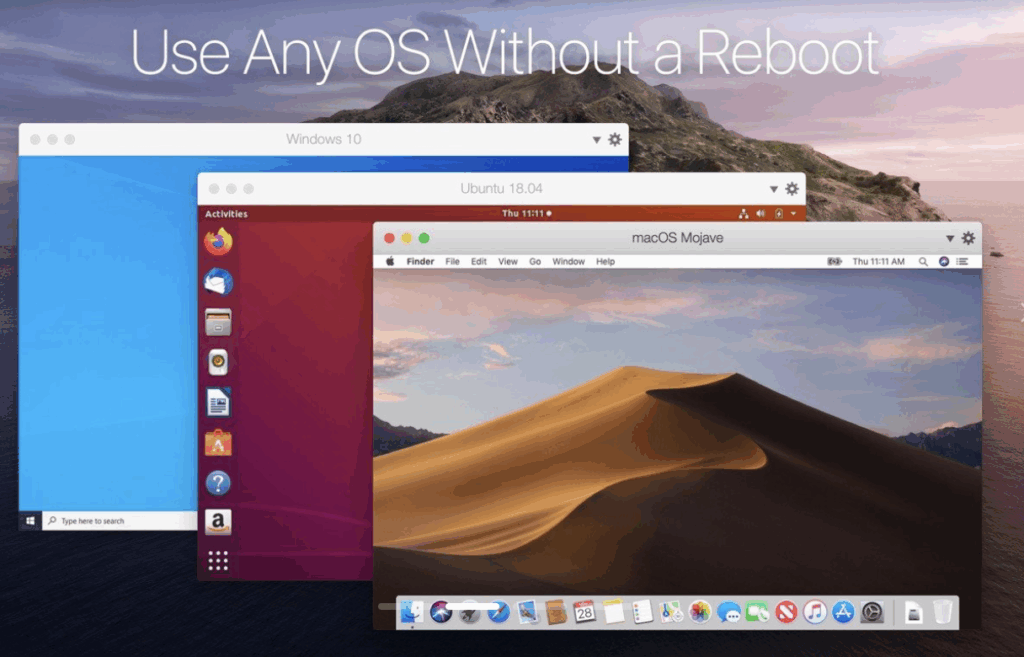Viewport: 1024px width, 657px height.
Task: Click the Ubuntu volume icon
Action: pyautogui.click(x=761, y=214)
